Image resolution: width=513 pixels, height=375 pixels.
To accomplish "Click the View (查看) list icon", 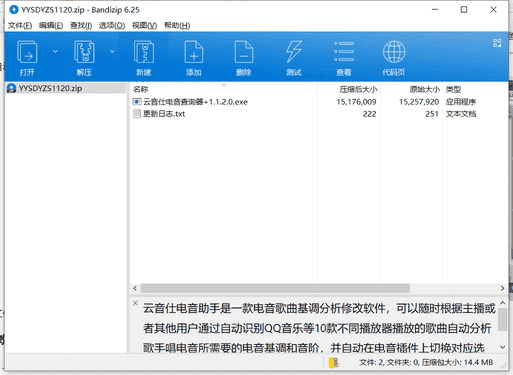I will (x=344, y=52).
